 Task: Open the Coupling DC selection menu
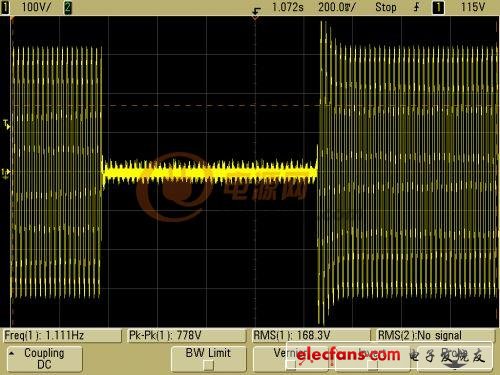(45, 358)
